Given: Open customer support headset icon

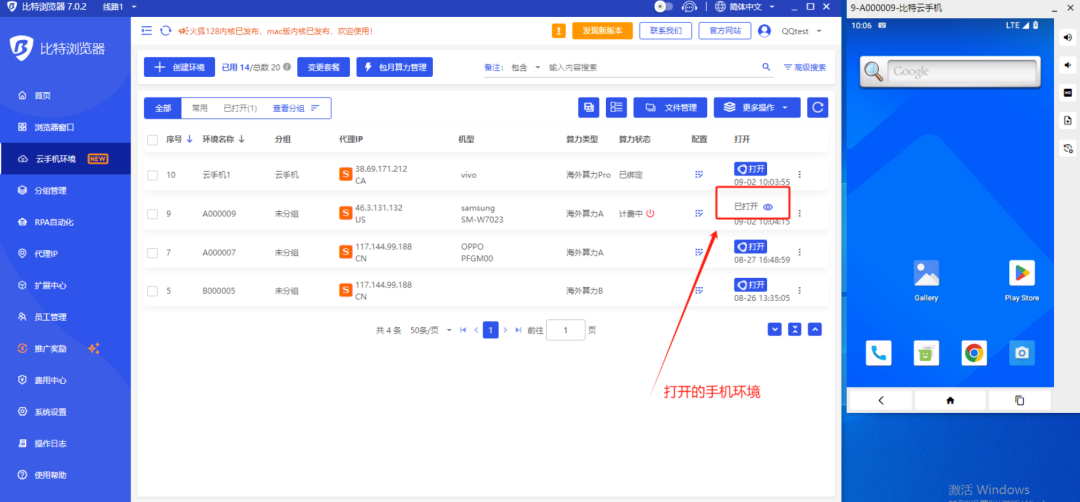Looking at the screenshot, I should [689, 7].
